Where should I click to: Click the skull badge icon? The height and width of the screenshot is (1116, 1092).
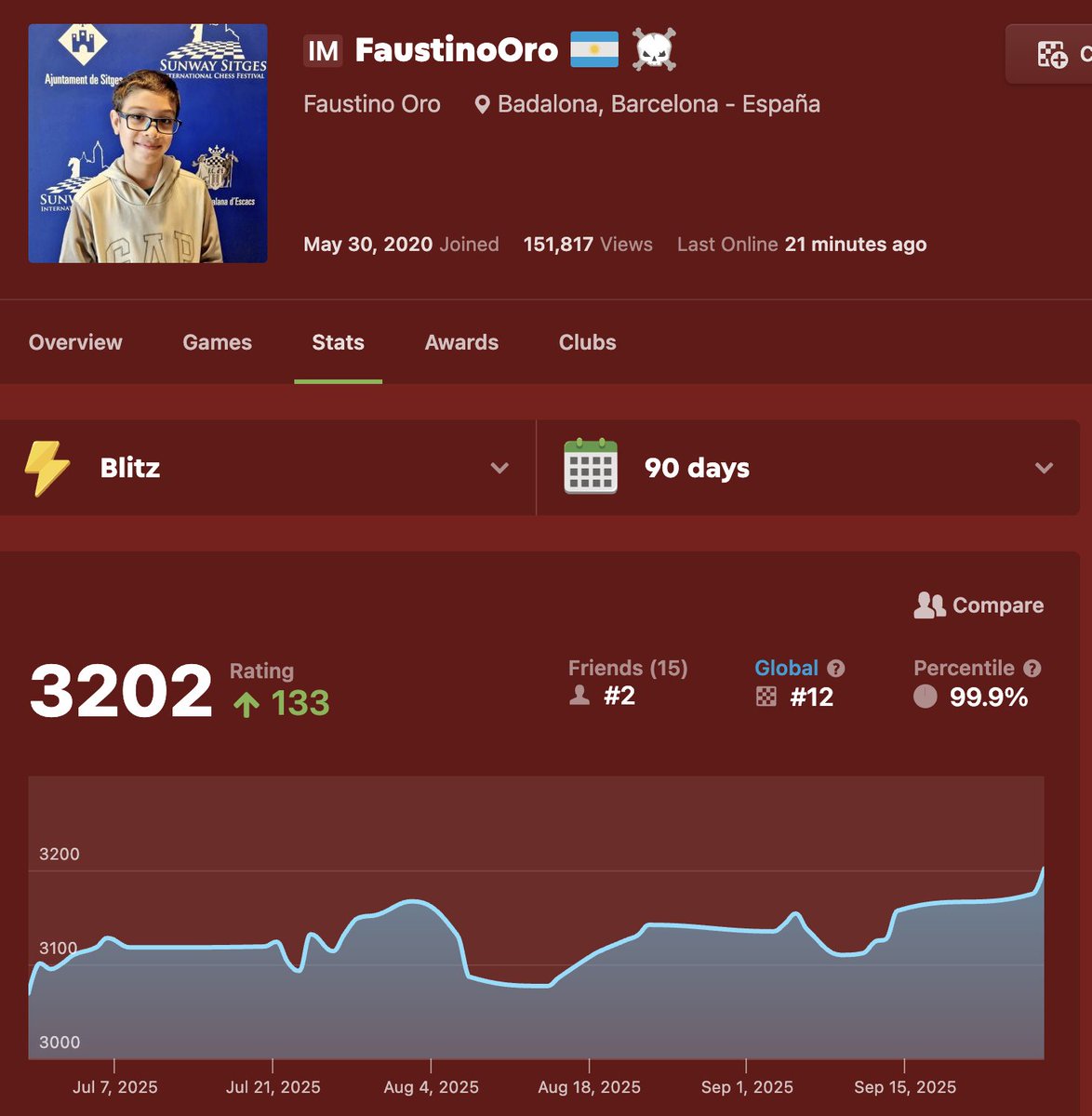pos(654,49)
